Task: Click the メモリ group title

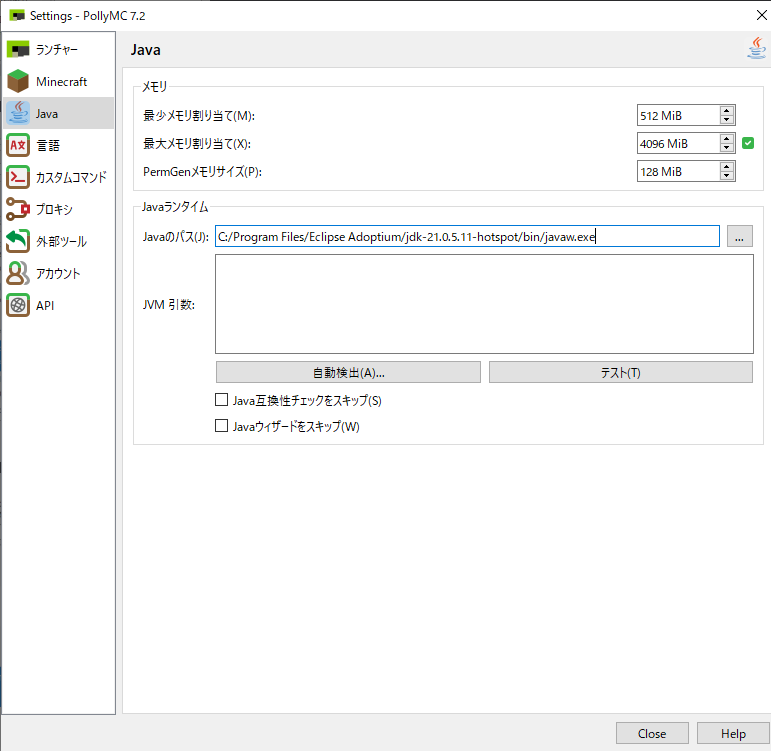Action: (154, 87)
